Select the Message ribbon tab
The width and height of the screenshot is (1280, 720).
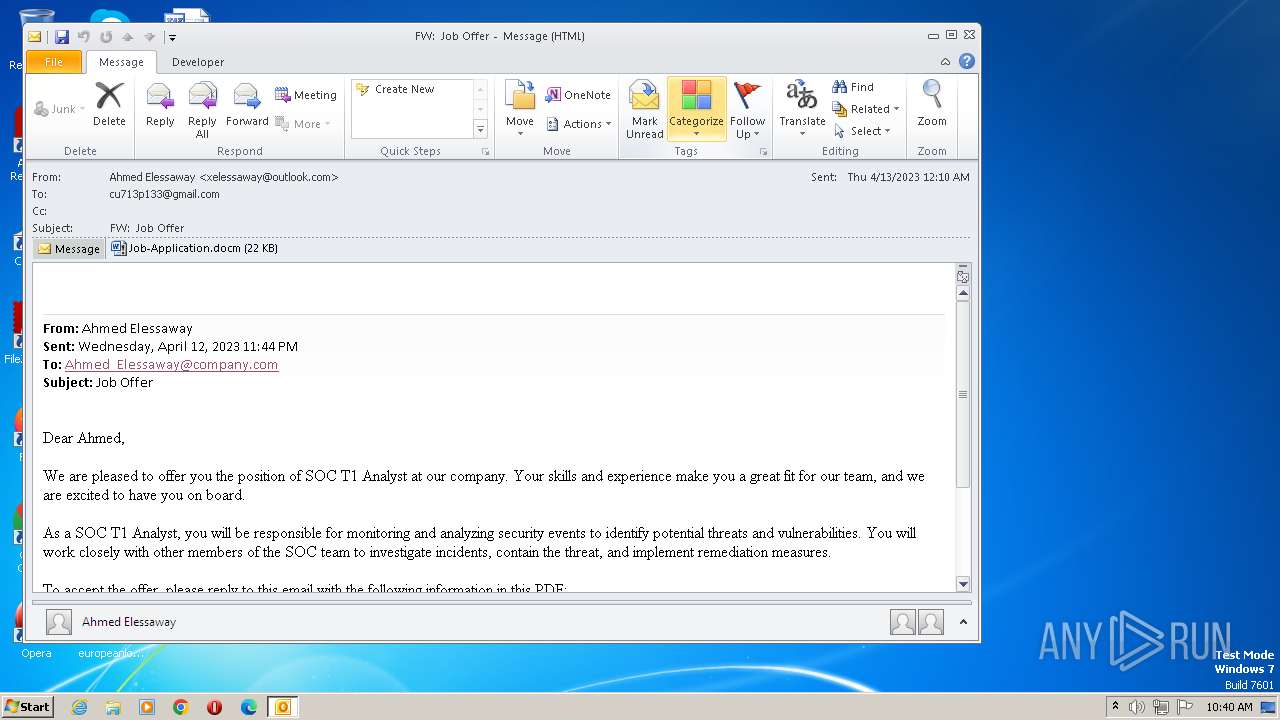pyautogui.click(x=121, y=62)
